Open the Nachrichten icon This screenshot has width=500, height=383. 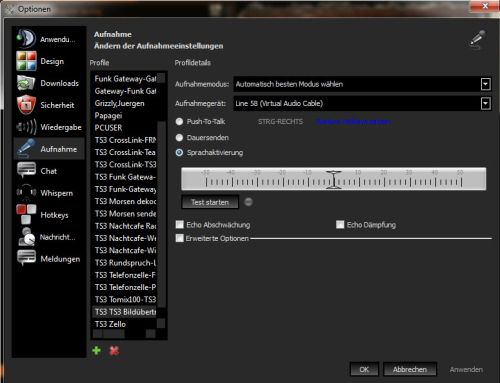[x=26, y=237]
